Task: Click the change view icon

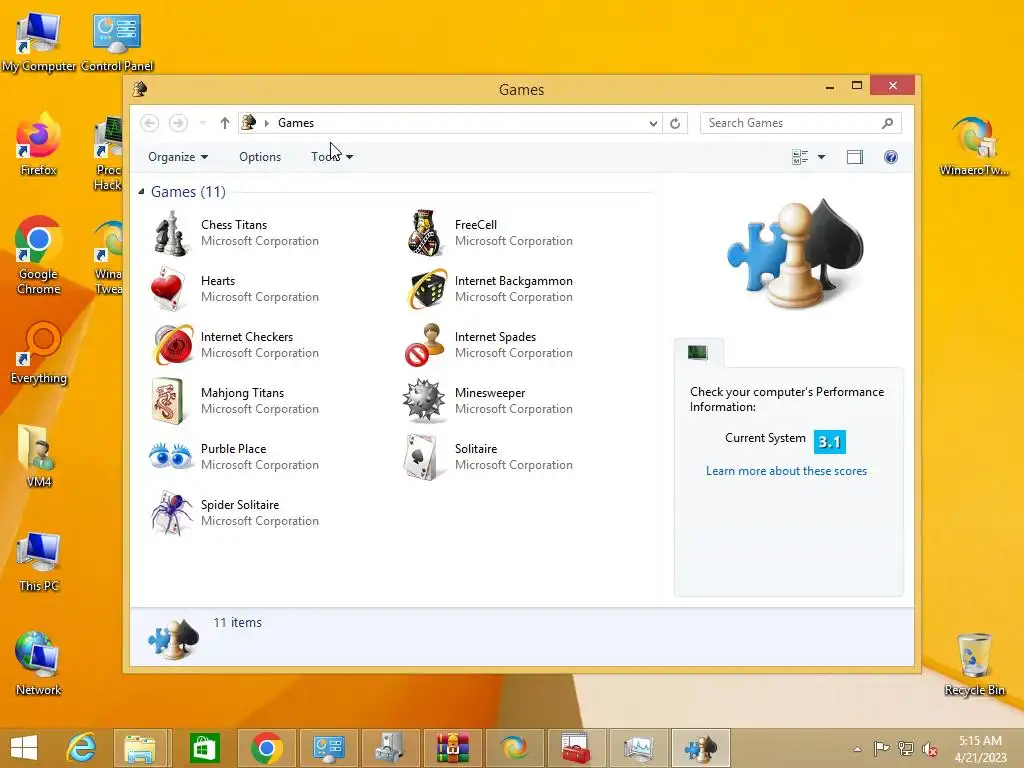Action: 800,157
